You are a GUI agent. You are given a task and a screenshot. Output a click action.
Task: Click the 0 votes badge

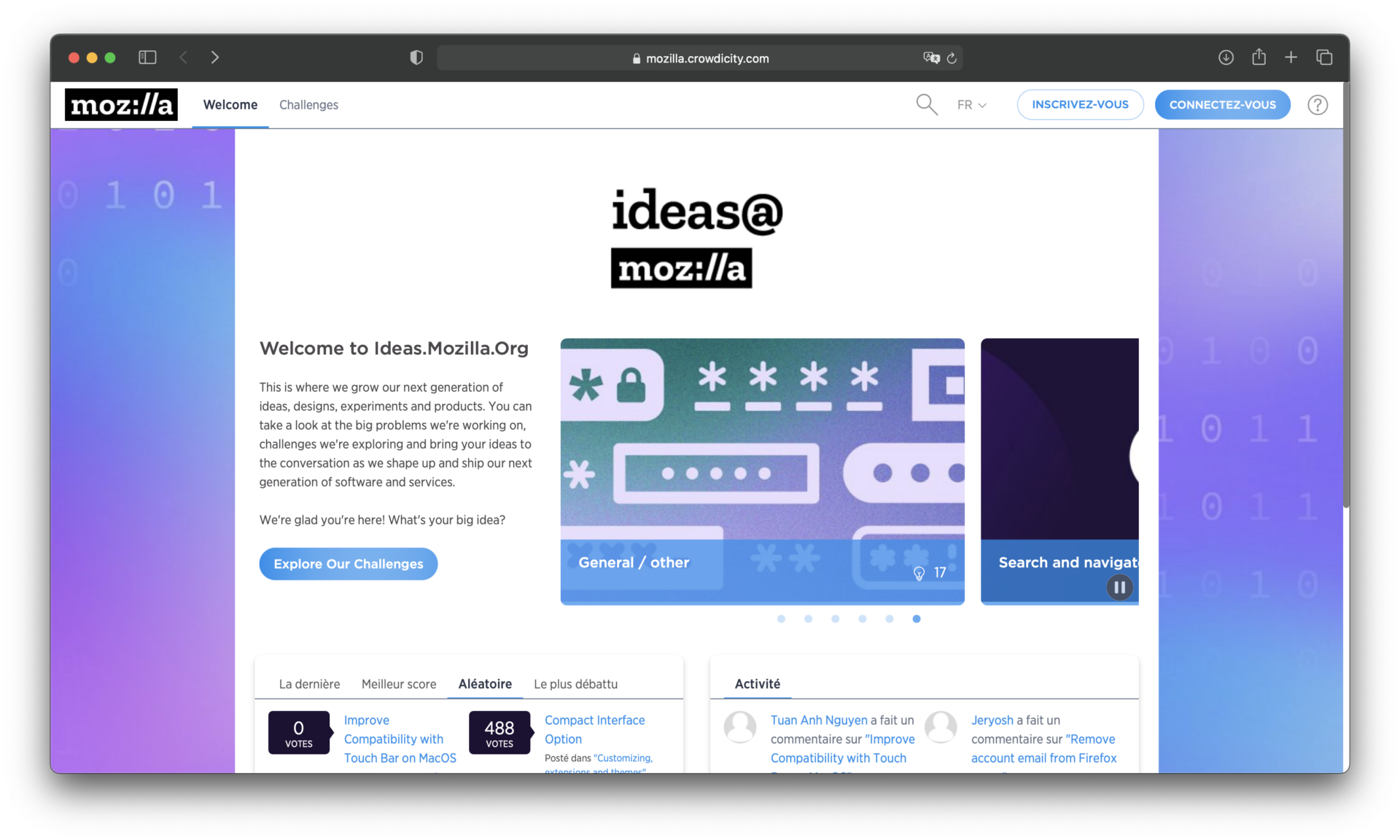pos(299,732)
